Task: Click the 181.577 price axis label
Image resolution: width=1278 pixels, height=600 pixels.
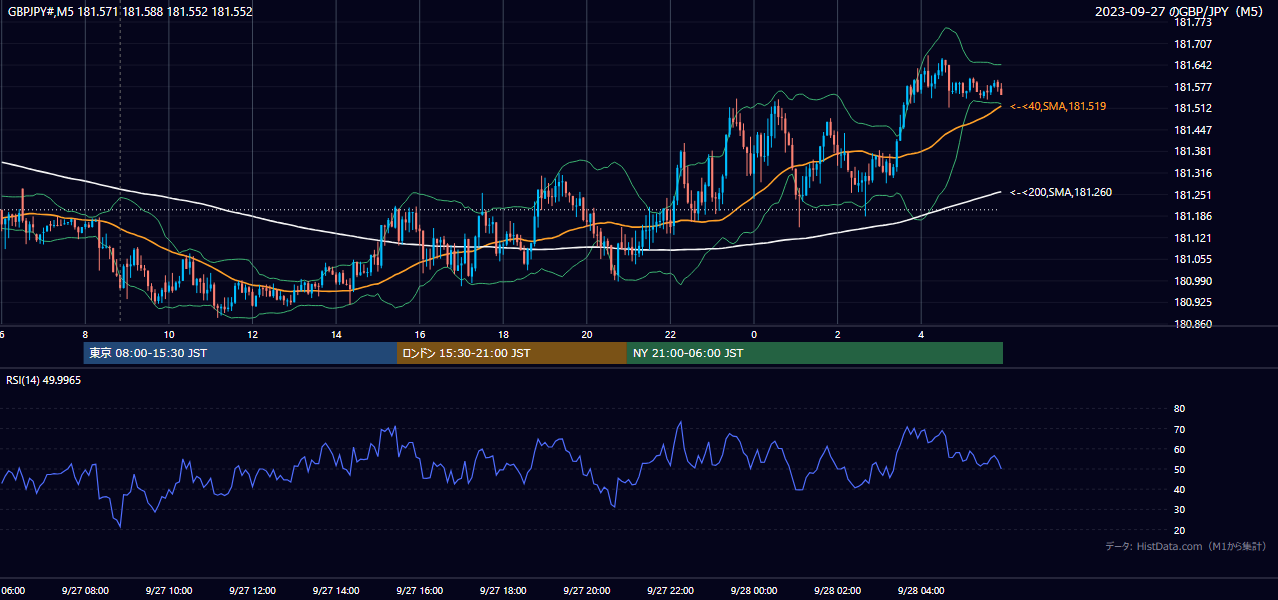Action: (x=1193, y=87)
